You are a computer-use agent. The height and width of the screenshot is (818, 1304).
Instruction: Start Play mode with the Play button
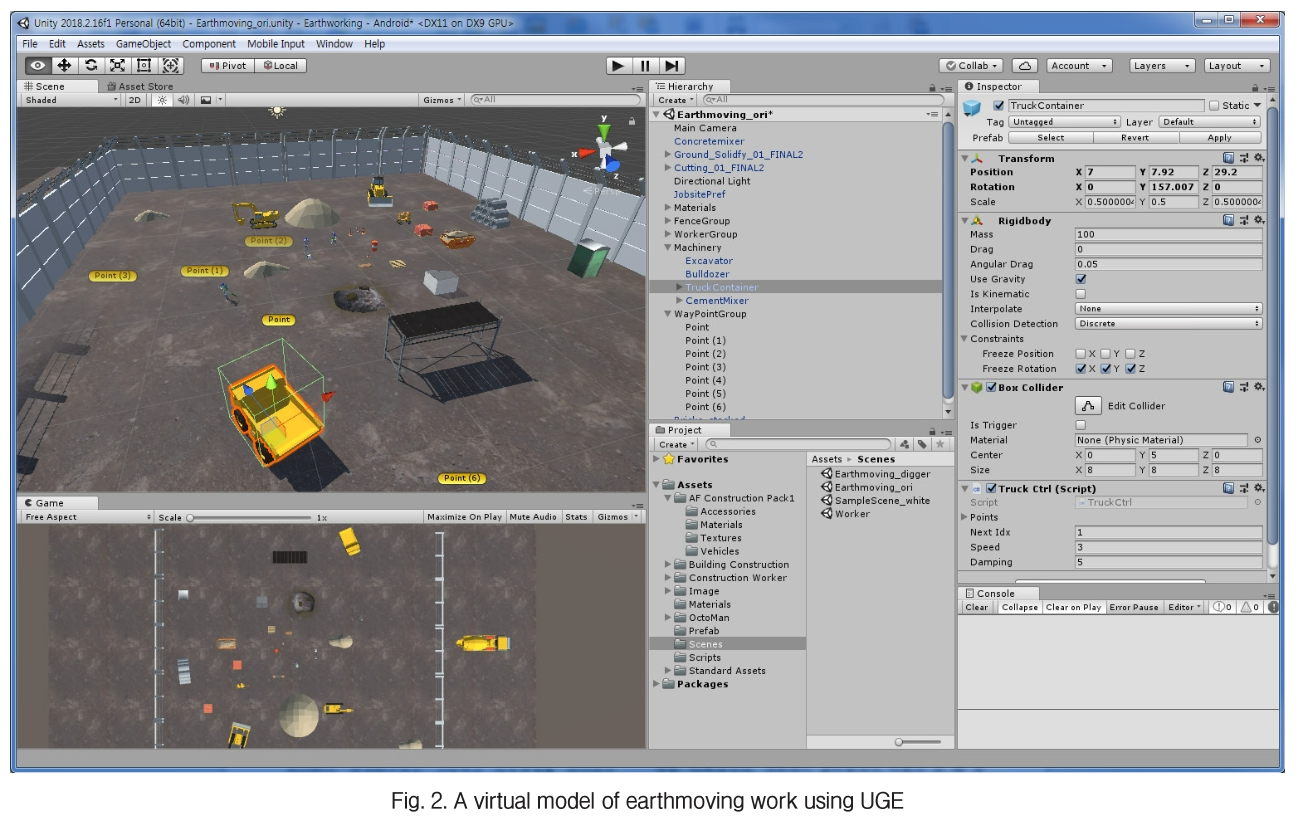[x=619, y=65]
